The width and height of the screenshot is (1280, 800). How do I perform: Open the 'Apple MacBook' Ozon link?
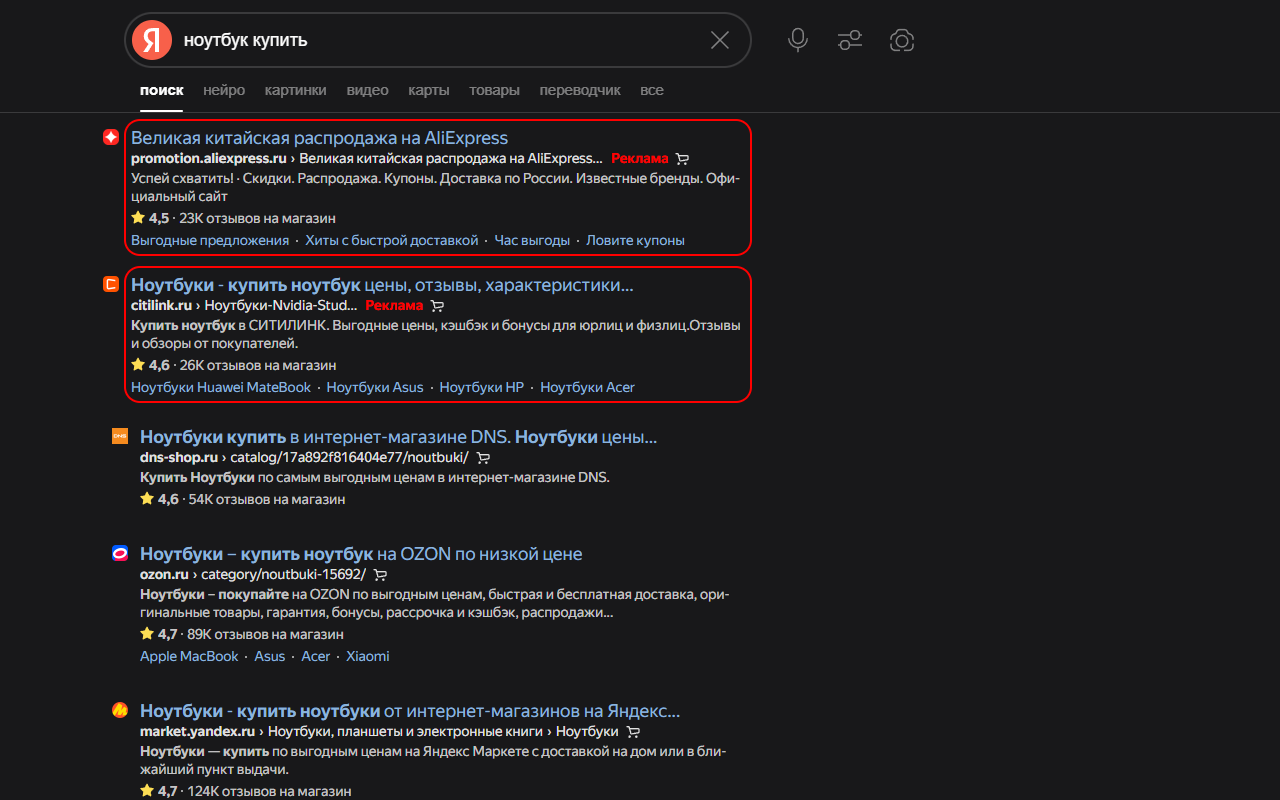point(189,656)
